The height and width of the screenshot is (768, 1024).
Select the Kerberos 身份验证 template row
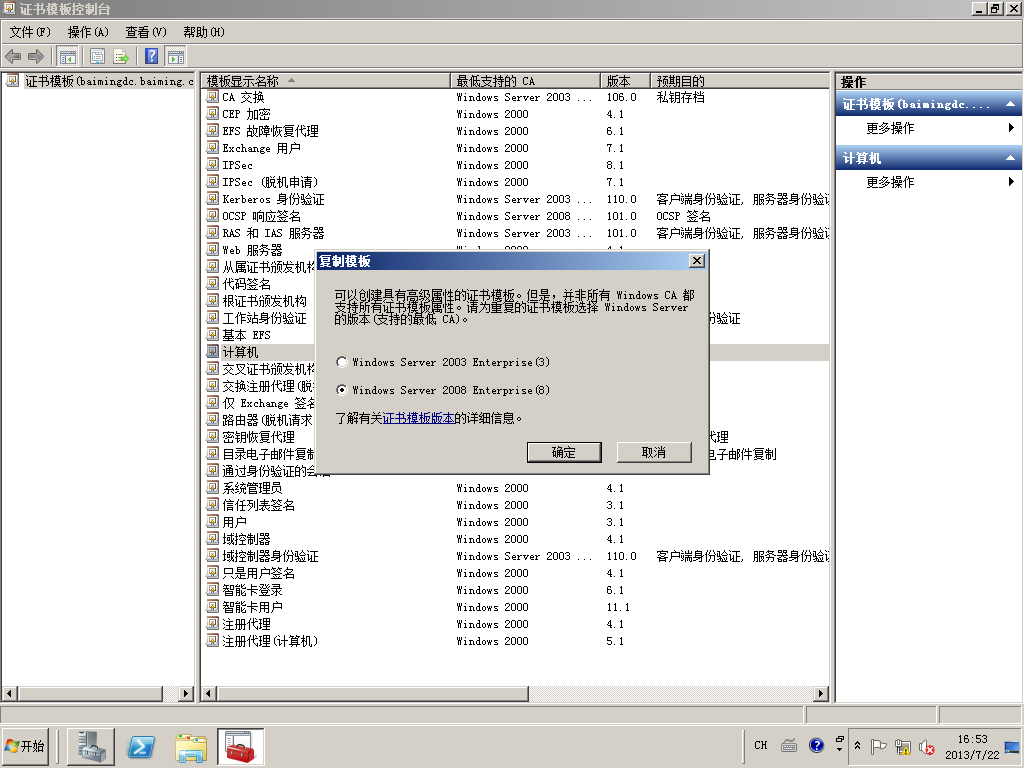[x=517, y=199]
